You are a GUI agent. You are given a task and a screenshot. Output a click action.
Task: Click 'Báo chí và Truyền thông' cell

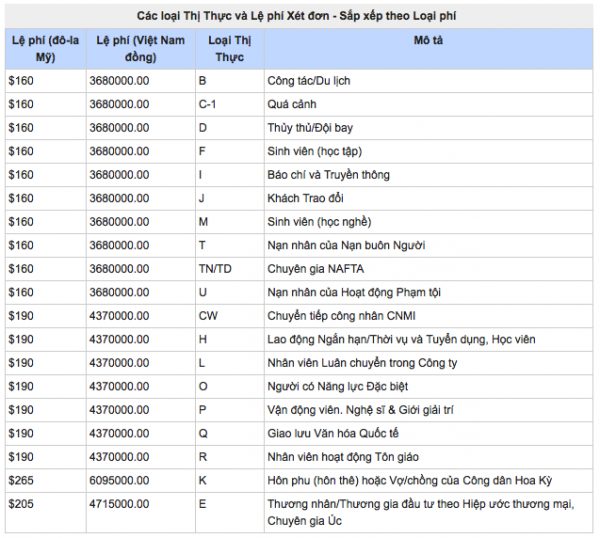click(x=429, y=175)
